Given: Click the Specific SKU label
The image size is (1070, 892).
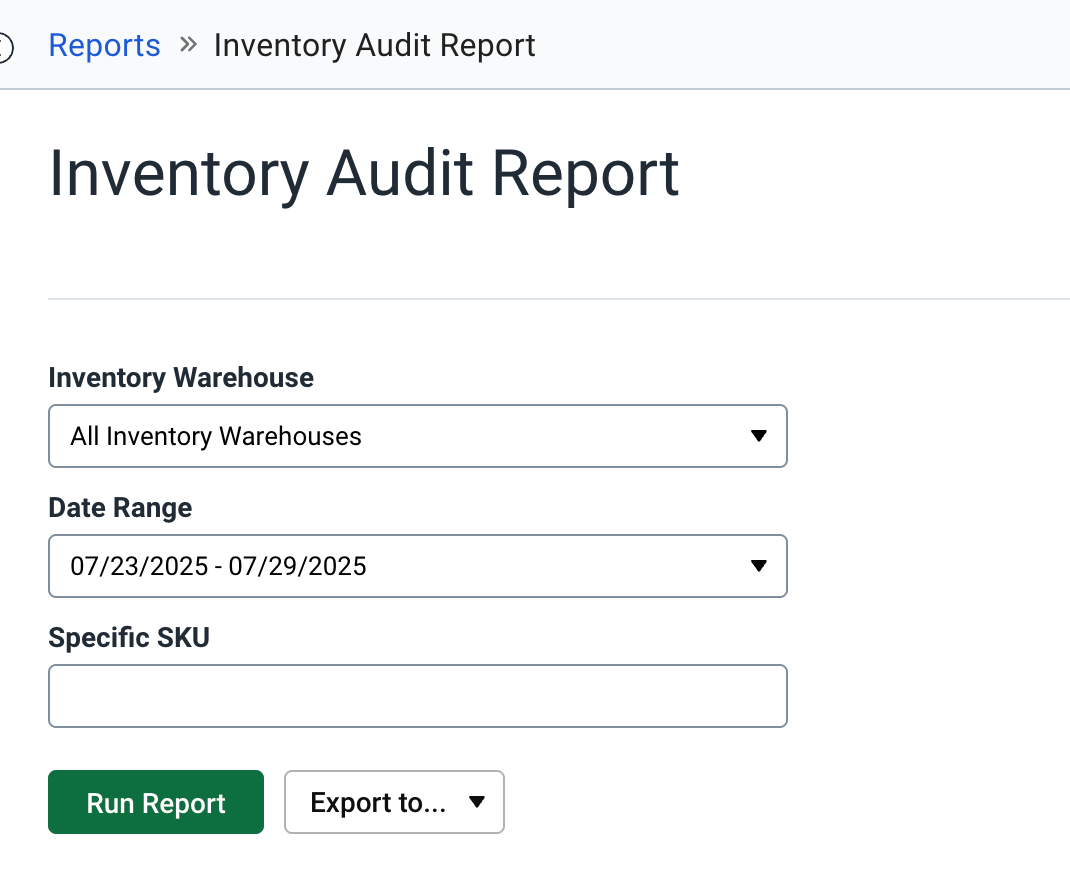Looking at the screenshot, I should pos(128,637).
